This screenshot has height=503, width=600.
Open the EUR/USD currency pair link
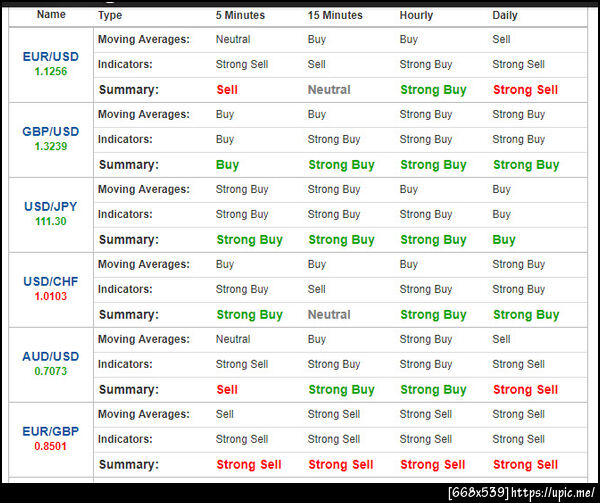pyautogui.click(x=51, y=57)
